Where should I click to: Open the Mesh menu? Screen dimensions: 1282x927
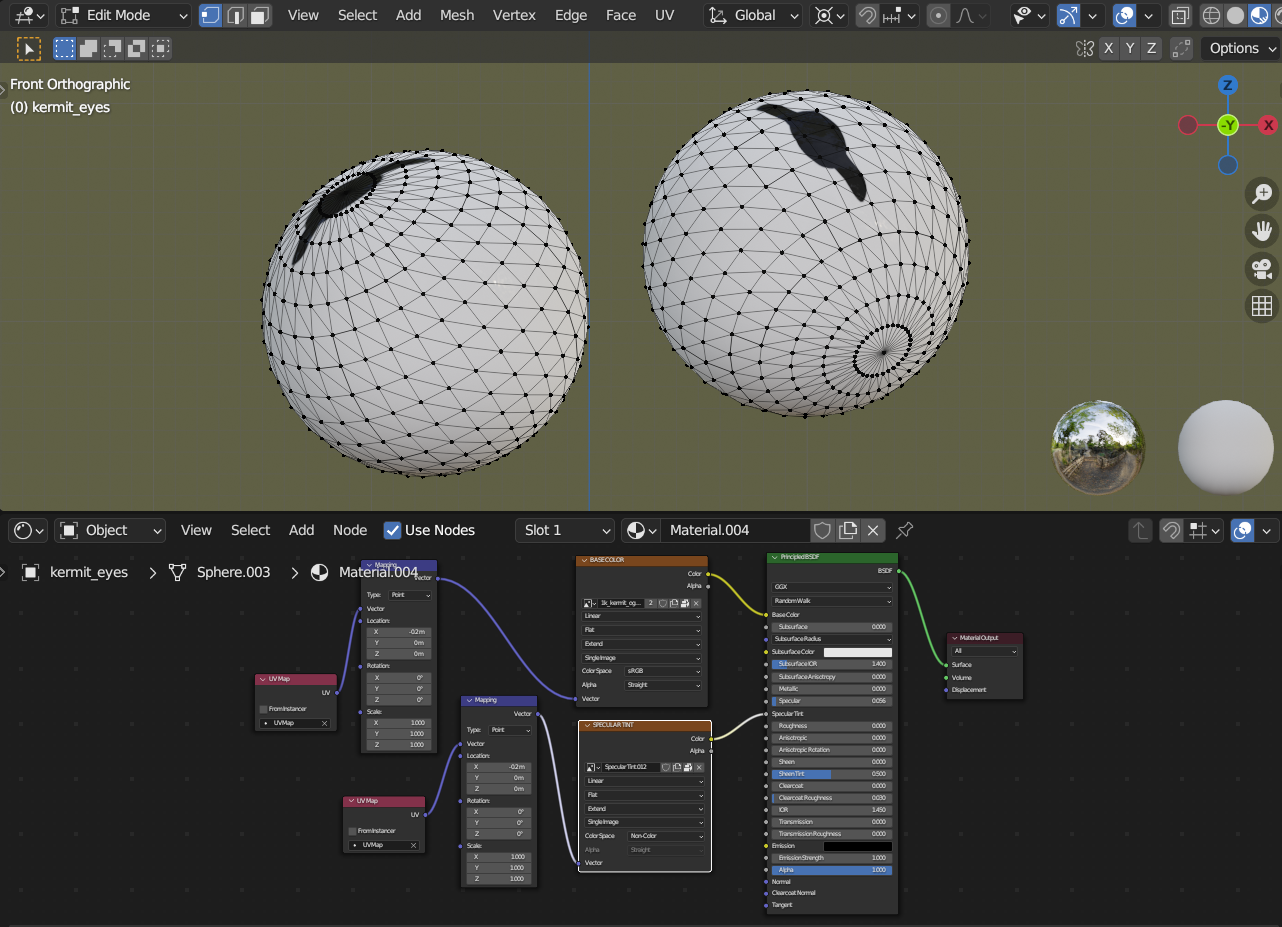[457, 15]
